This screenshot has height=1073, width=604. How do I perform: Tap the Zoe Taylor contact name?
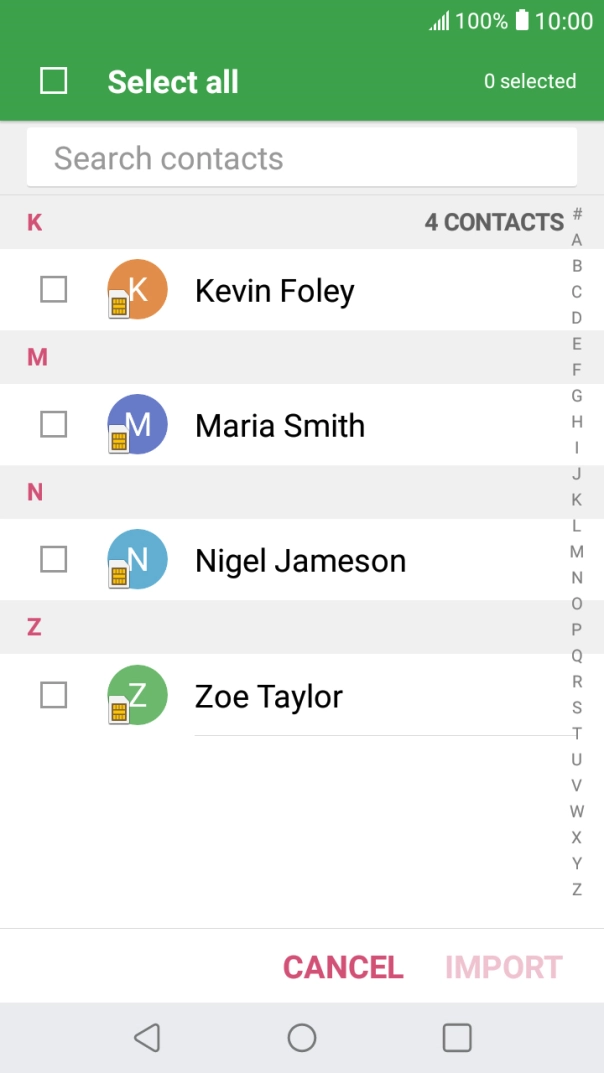[x=269, y=696]
